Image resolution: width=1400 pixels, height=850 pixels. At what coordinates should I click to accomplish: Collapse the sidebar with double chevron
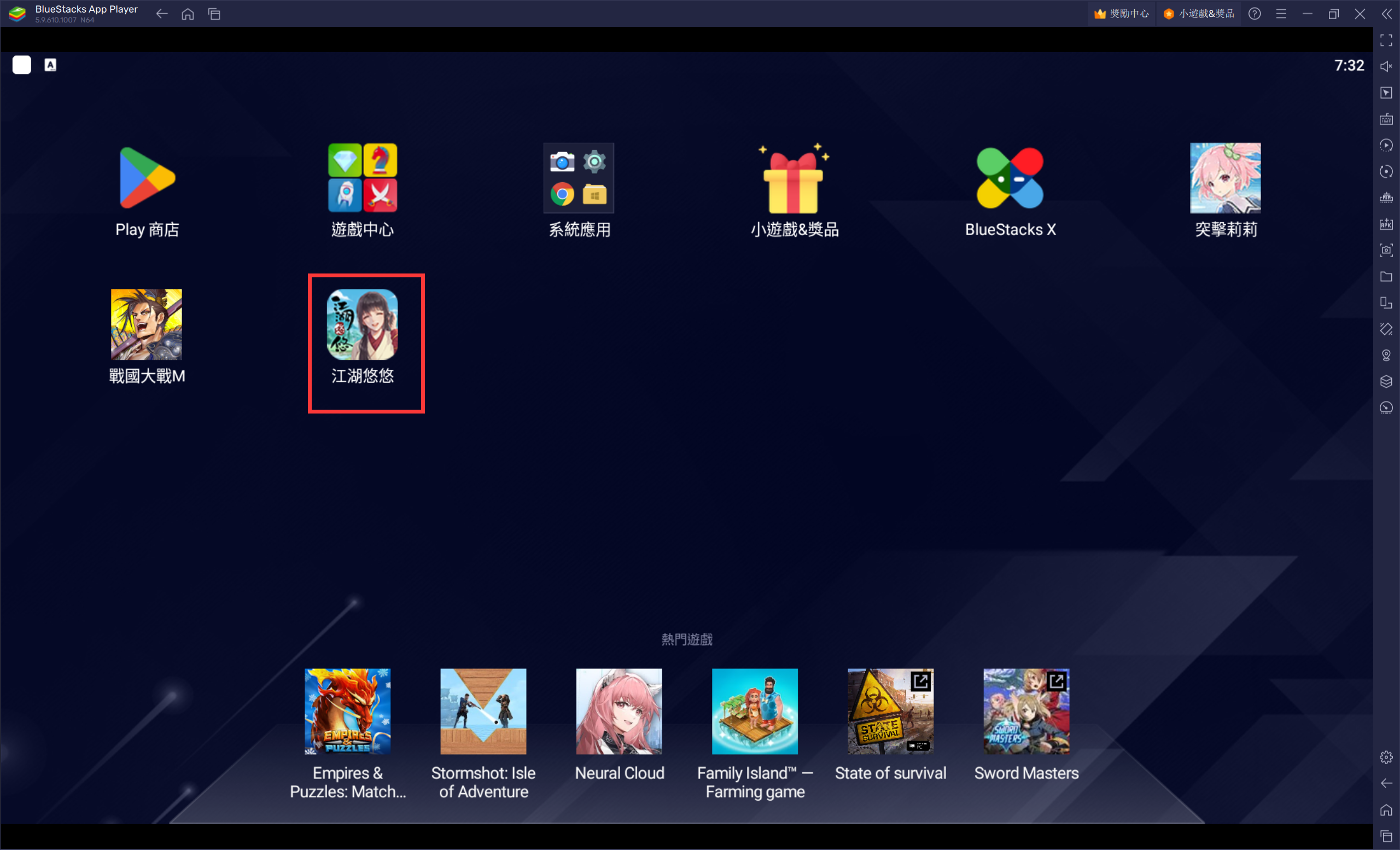tap(1386, 14)
